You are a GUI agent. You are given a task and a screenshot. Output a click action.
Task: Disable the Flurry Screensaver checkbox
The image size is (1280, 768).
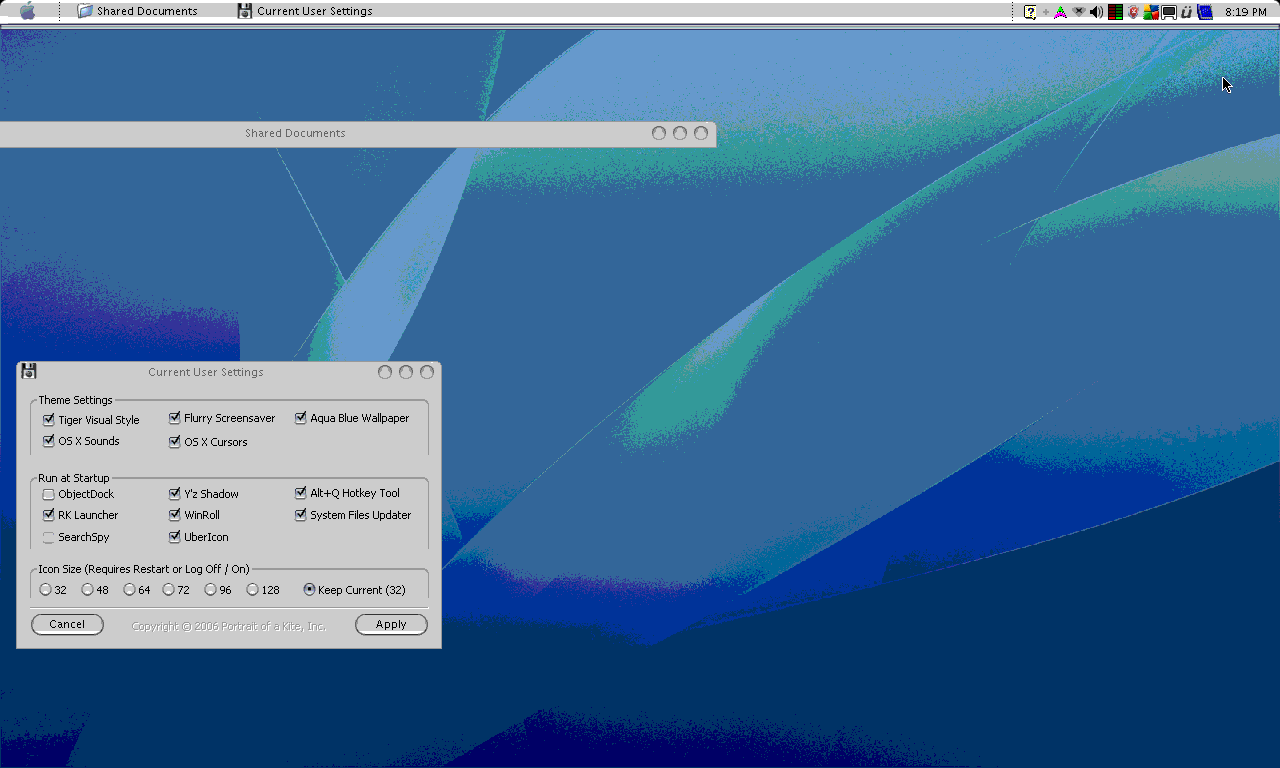pos(175,418)
